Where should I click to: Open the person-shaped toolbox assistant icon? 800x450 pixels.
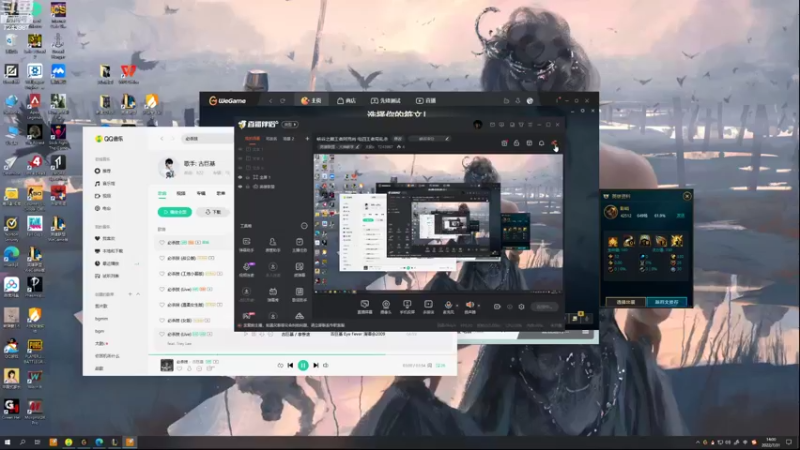273,243
